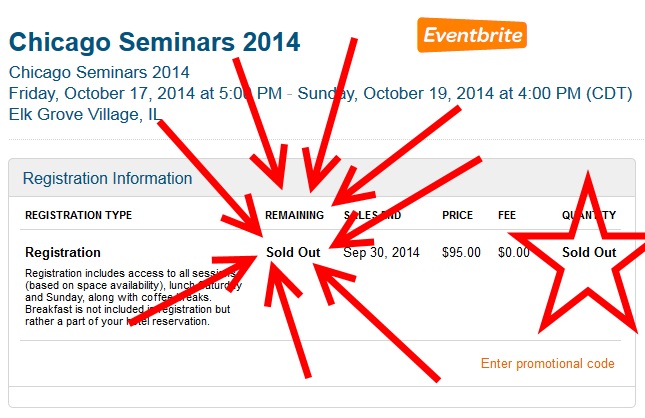Click Sold Out under the Remaining column
This screenshot has height=418, width=645.
tap(293, 252)
